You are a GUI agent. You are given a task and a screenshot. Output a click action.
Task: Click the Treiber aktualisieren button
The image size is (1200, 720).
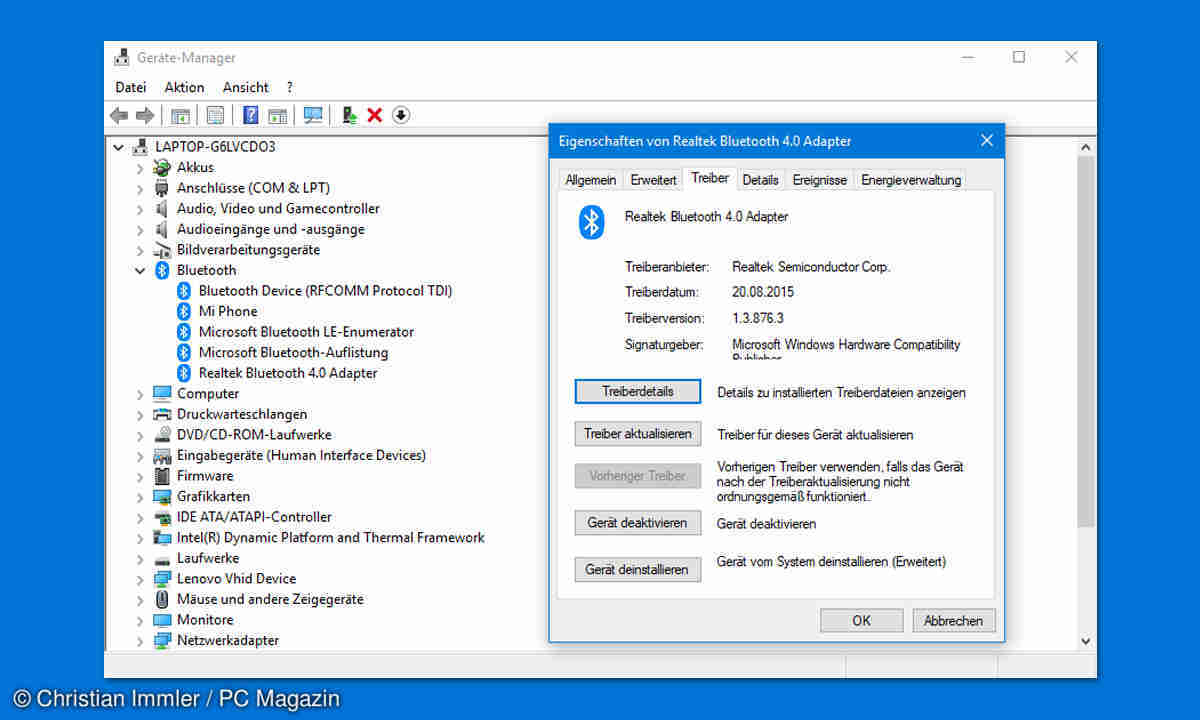638,434
